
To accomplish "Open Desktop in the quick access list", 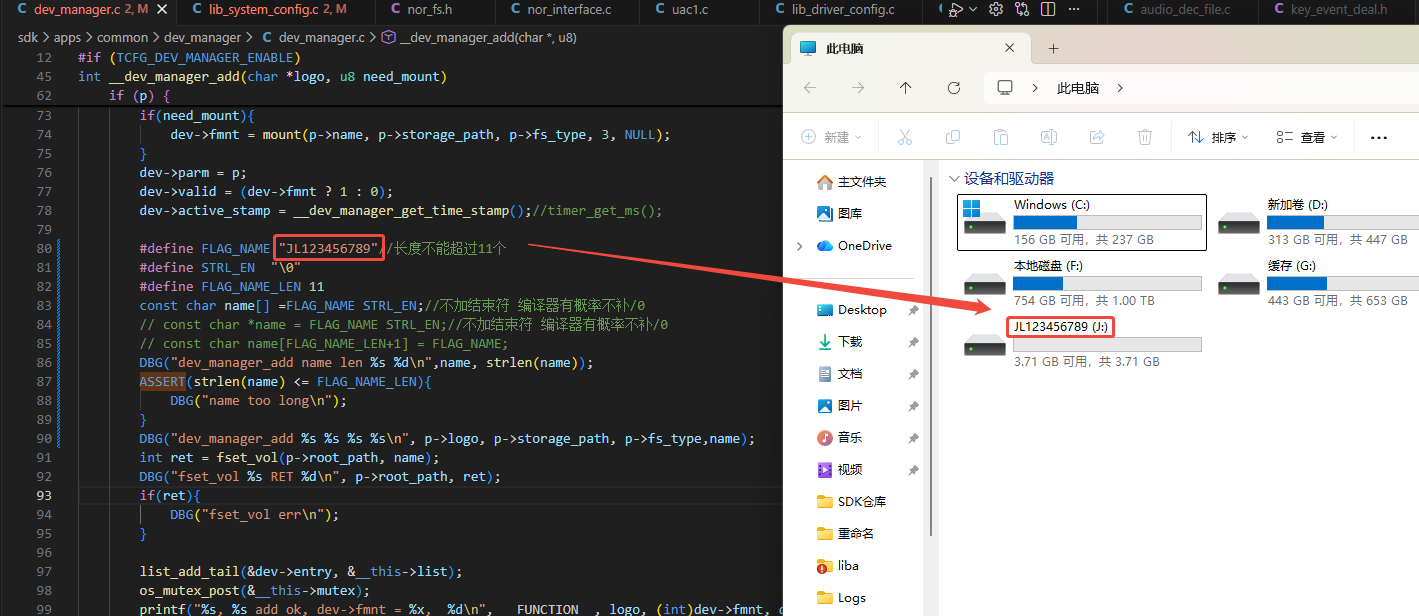I will [862, 310].
